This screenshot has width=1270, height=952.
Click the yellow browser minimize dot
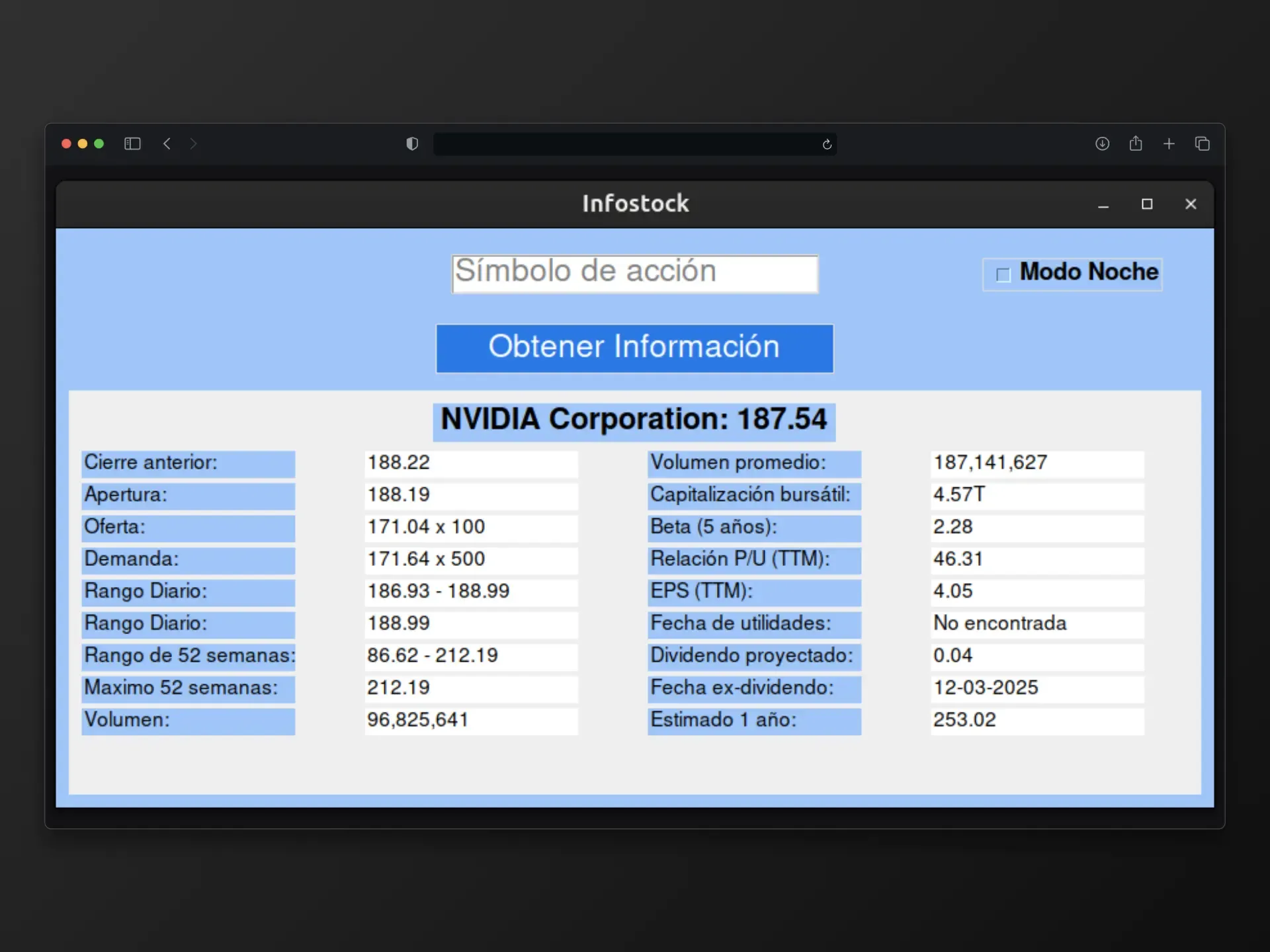[x=83, y=143]
